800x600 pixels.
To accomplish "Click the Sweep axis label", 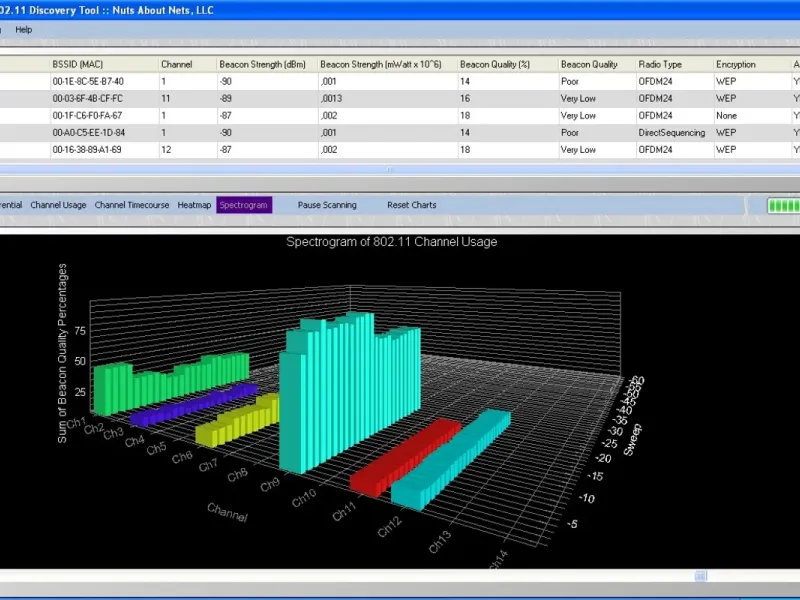I will click(633, 439).
